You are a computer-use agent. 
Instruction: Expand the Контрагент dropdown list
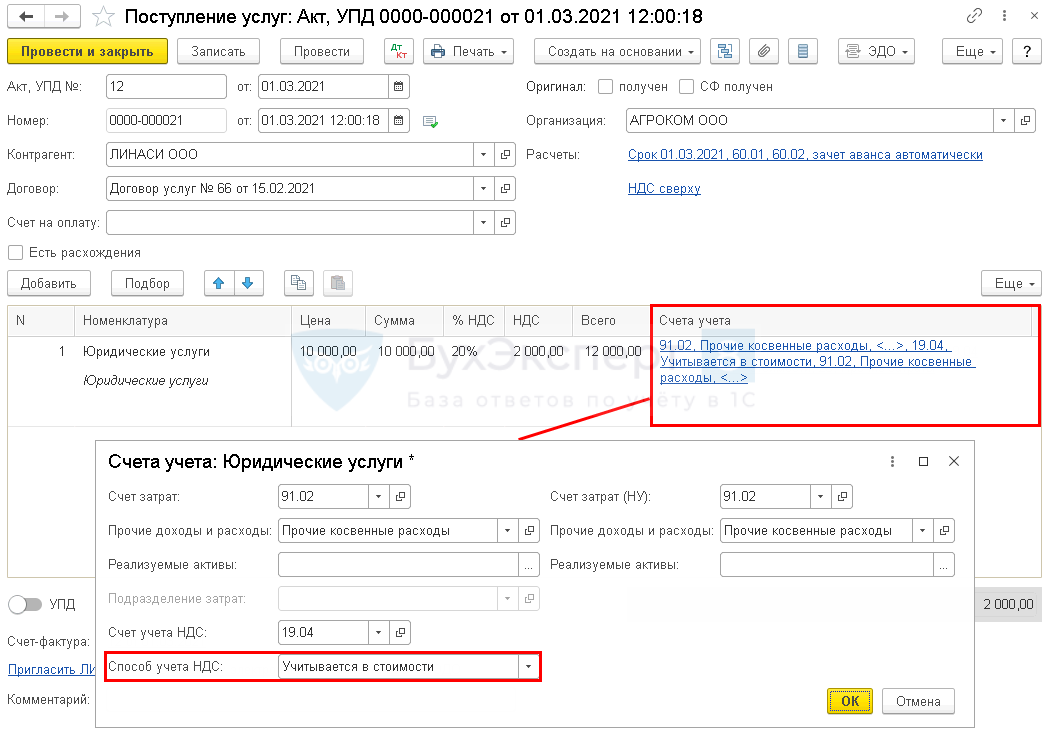click(x=484, y=155)
